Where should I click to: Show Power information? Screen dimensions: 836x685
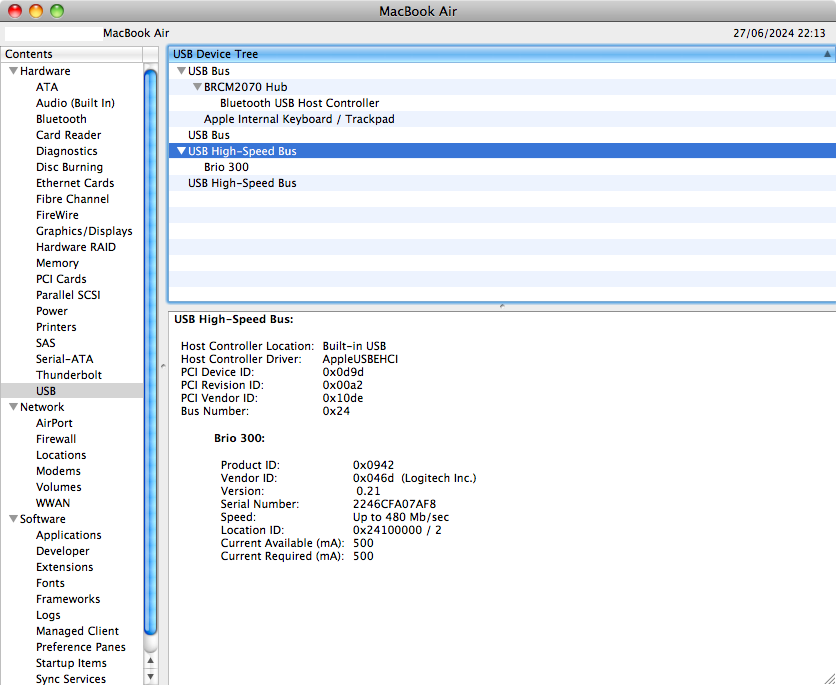[52, 311]
